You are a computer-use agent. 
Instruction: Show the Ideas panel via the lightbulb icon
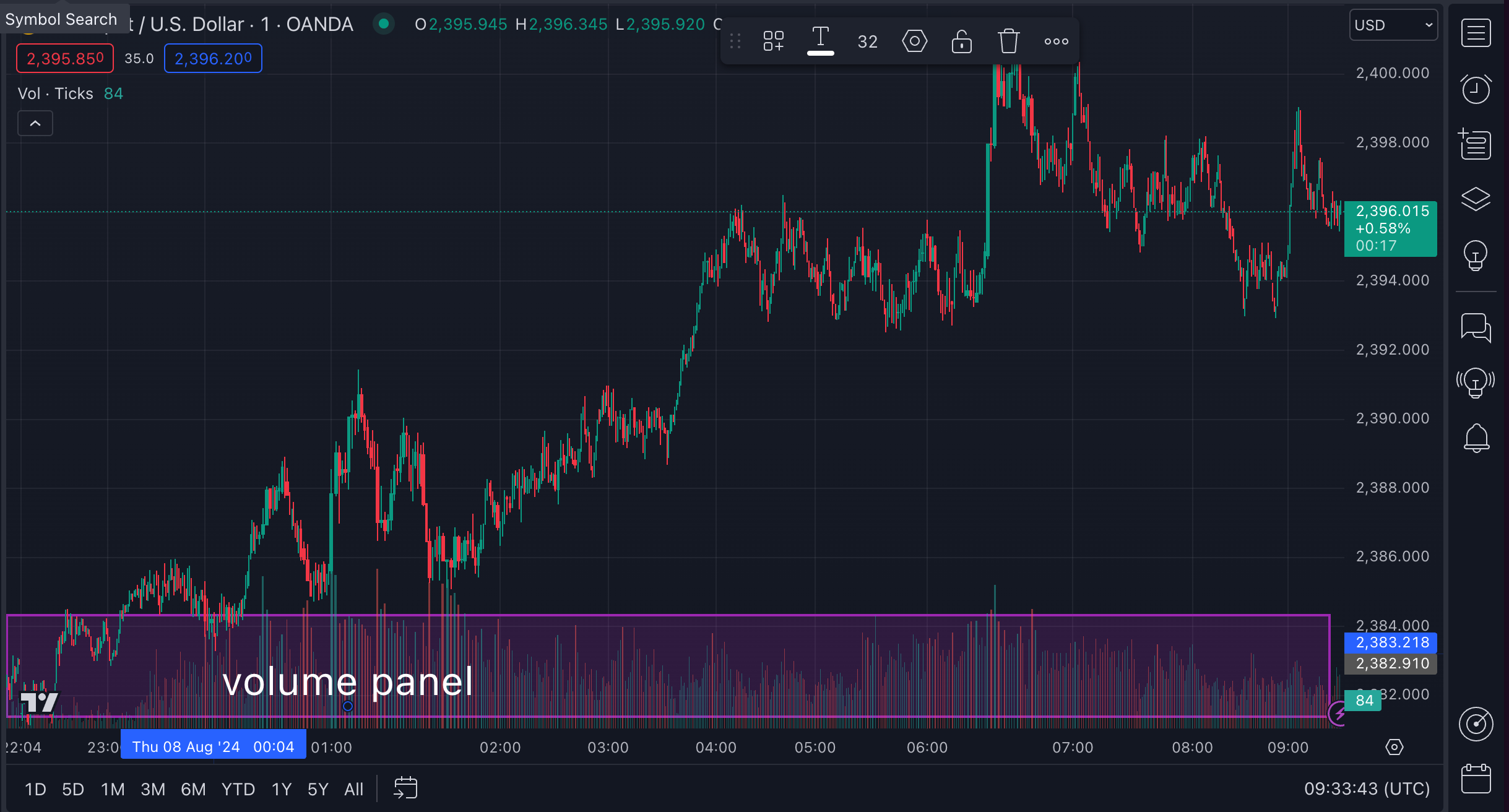[x=1476, y=256]
